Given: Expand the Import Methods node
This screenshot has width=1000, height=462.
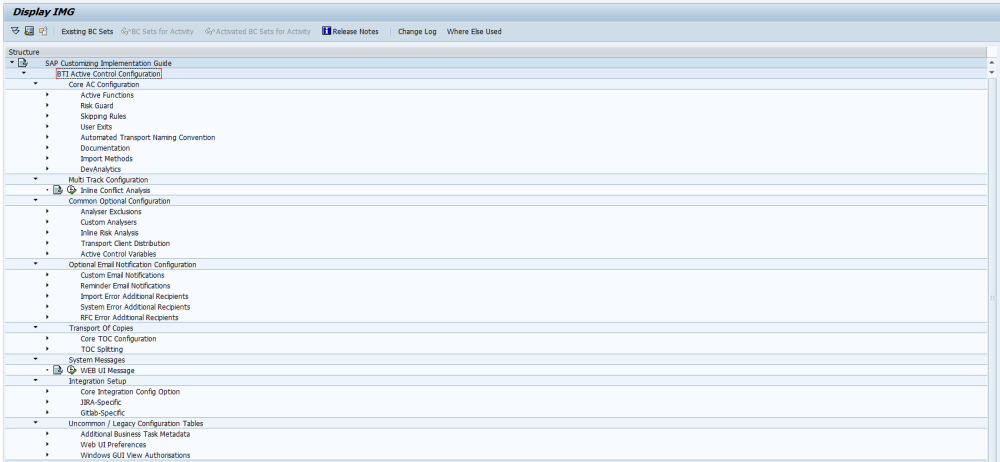Looking at the screenshot, I should click(48, 158).
